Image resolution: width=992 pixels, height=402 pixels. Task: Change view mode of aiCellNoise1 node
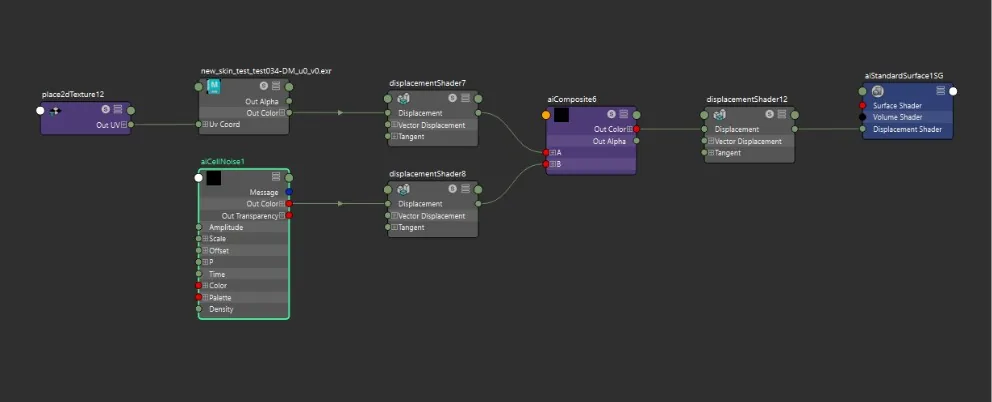[x=276, y=177]
